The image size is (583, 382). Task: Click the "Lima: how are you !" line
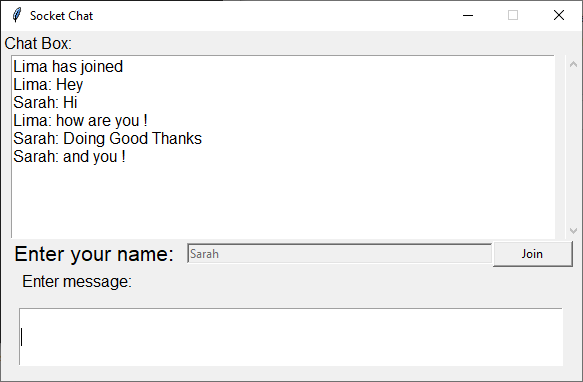coord(80,121)
